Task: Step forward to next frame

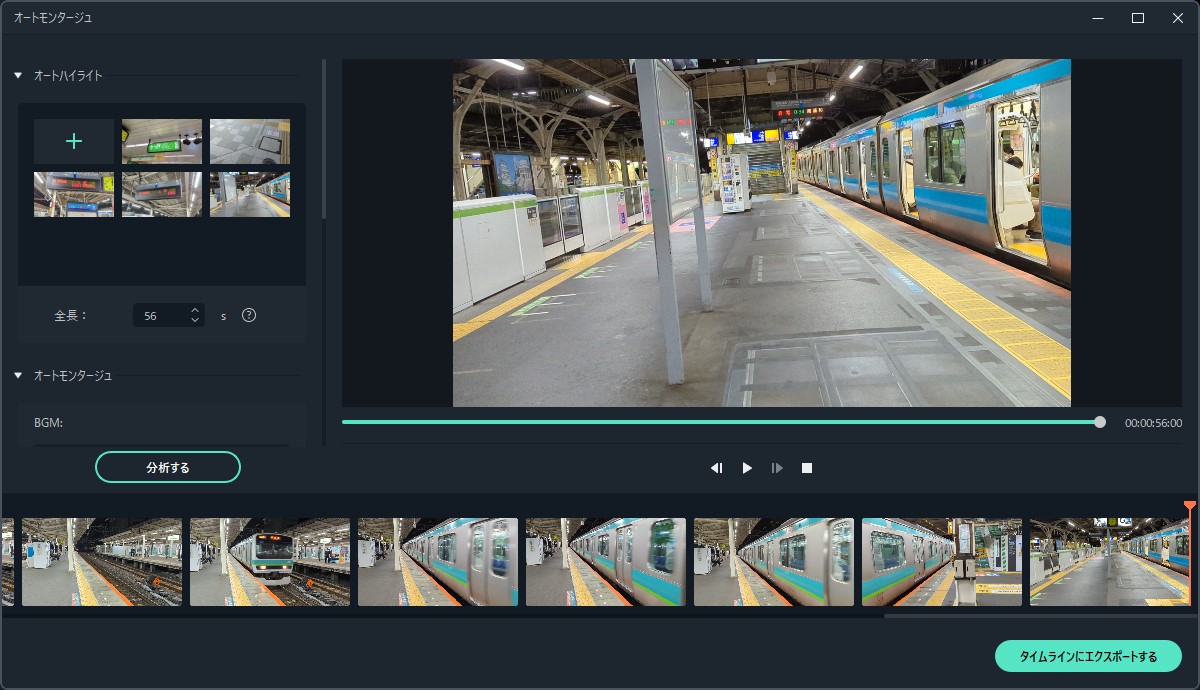Action: tap(777, 468)
